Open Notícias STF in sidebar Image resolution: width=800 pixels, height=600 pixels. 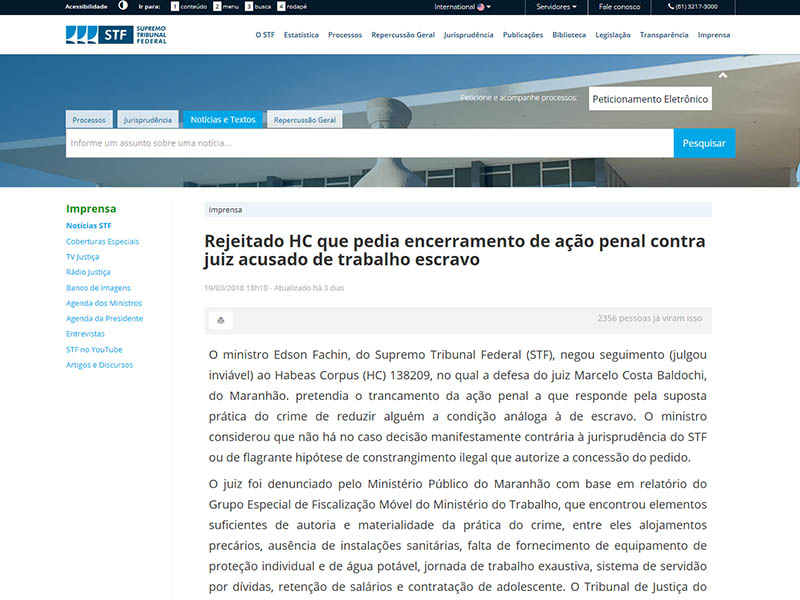[88, 226]
